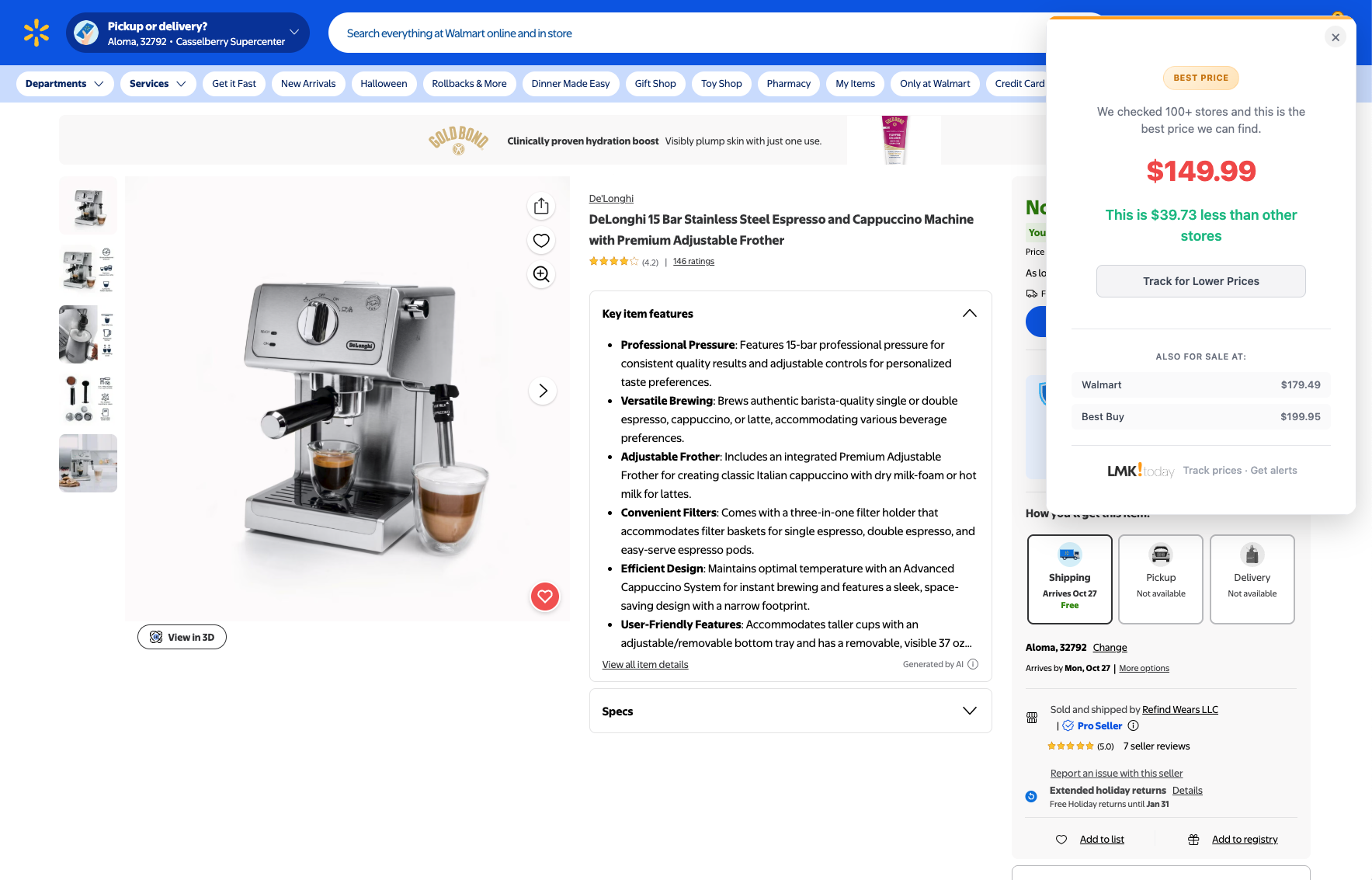
Task: Share this espresso machine product
Action: [541, 206]
